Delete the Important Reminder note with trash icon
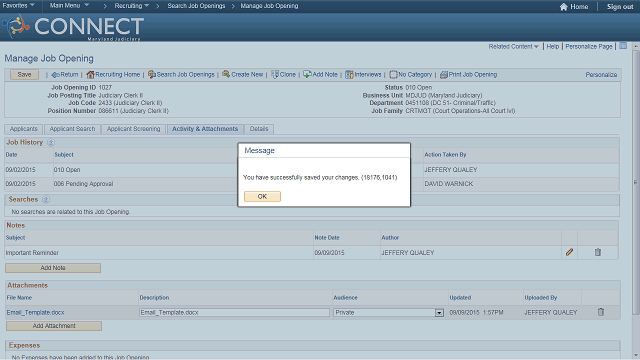 coord(598,252)
